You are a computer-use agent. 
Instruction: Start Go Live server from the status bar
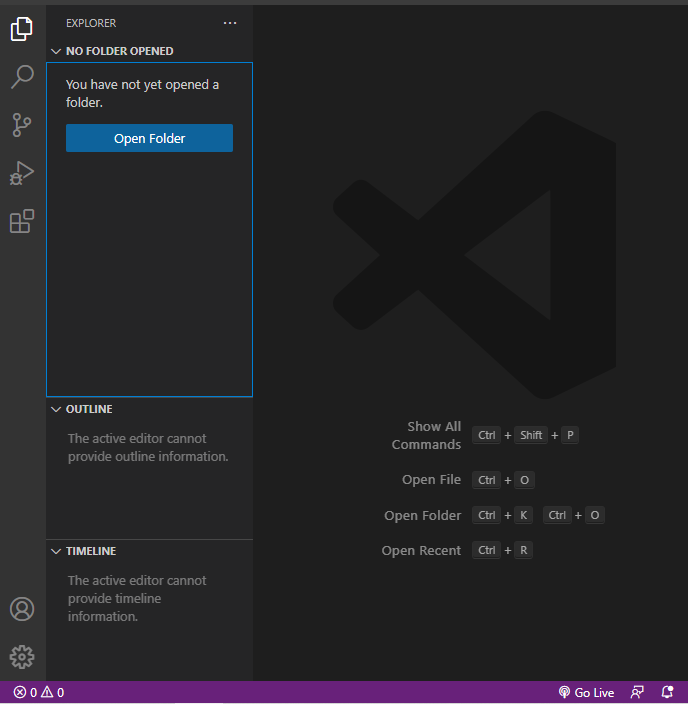point(587,692)
